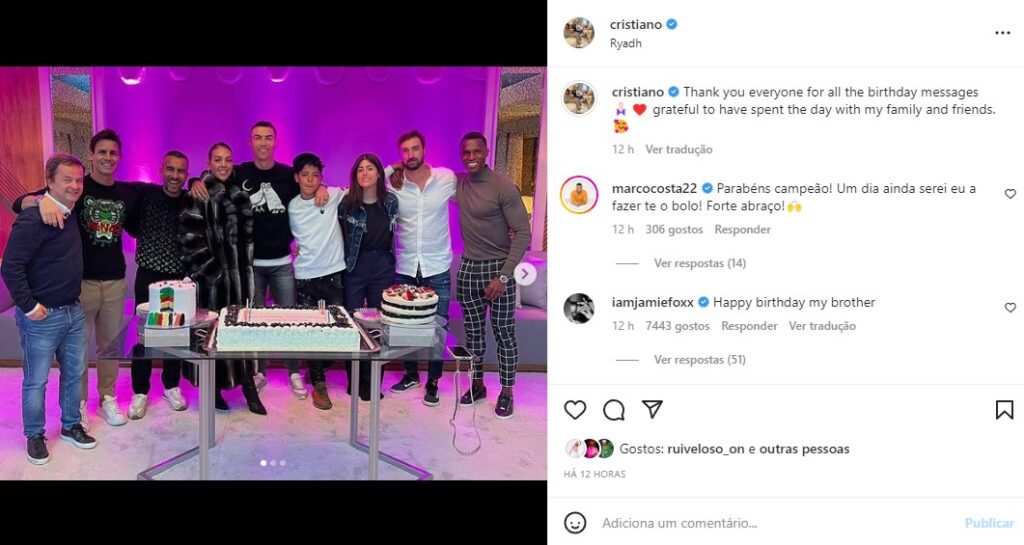
Task: Translate the caption with Ver tradução
Action: click(679, 149)
